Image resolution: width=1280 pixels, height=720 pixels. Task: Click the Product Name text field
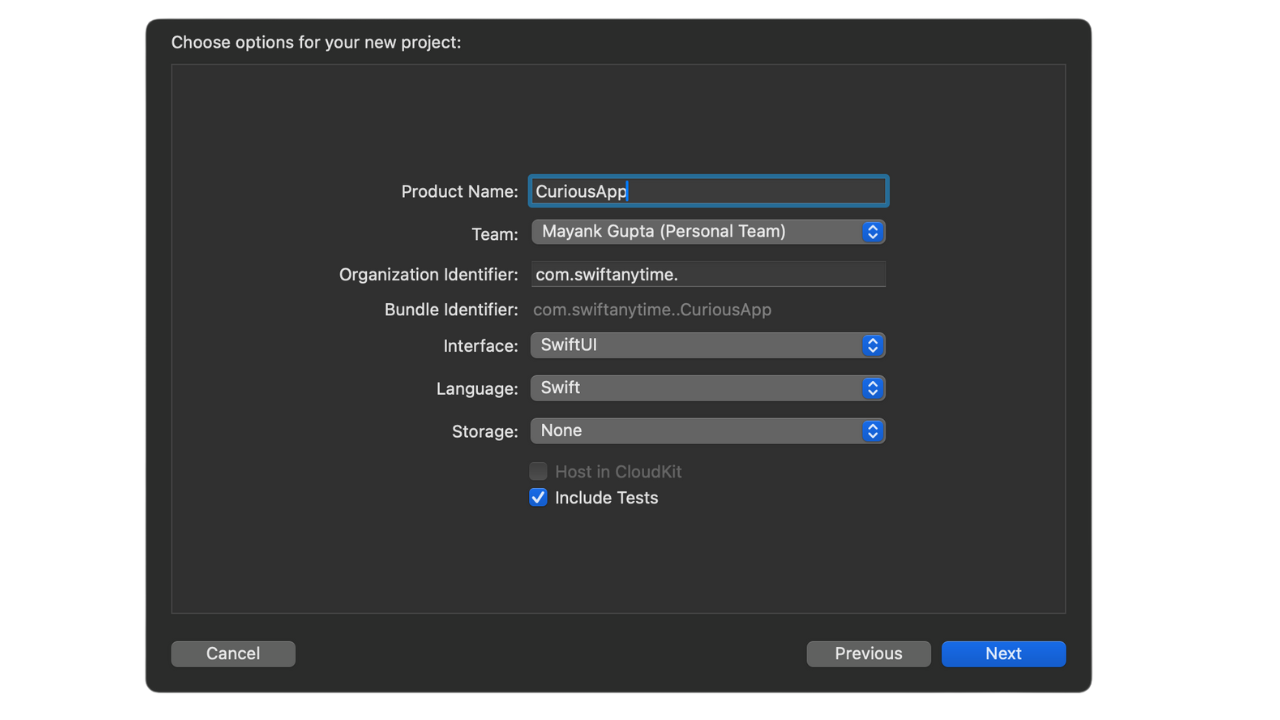point(708,191)
